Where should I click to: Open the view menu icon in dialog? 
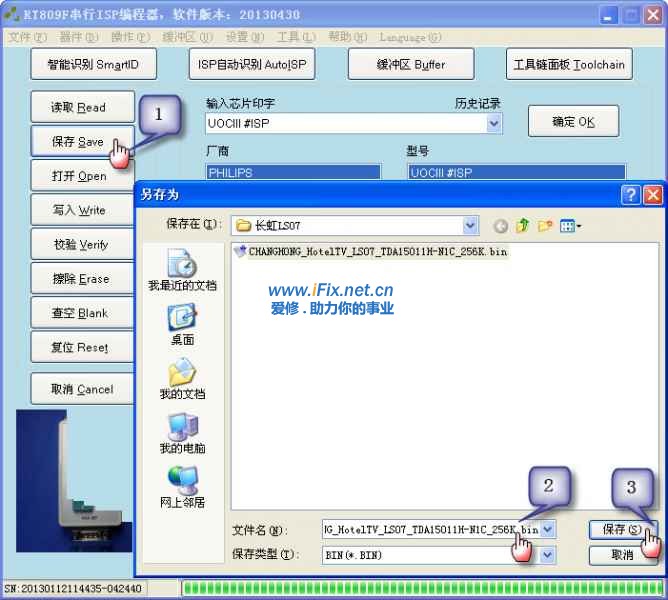[x=571, y=226]
